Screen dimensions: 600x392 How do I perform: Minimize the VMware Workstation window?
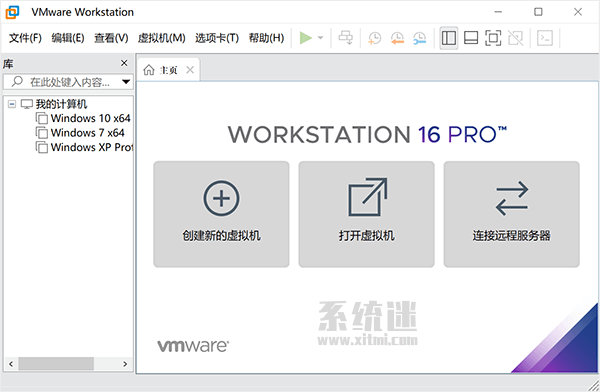click(x=498, y=12)
